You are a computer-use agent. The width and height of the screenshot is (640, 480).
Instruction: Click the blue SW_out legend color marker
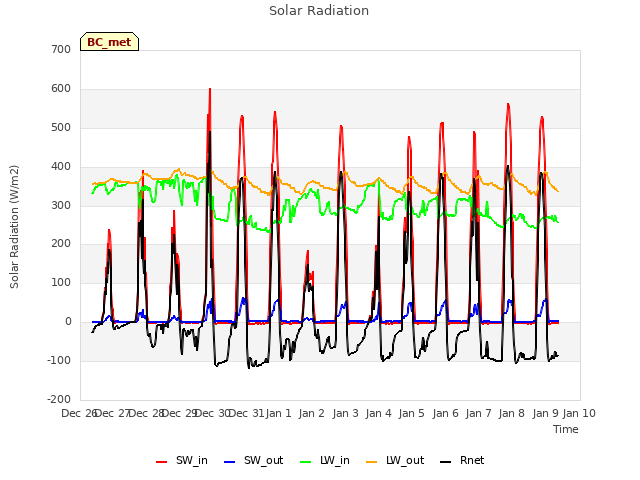coord(230,462)
